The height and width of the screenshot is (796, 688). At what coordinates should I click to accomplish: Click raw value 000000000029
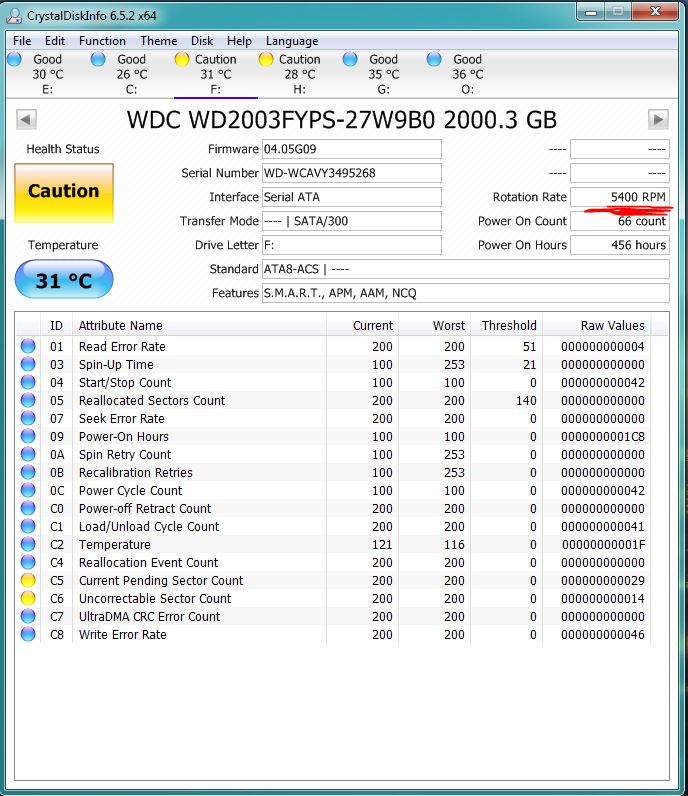pyautogui.click(x=603, y=580)
